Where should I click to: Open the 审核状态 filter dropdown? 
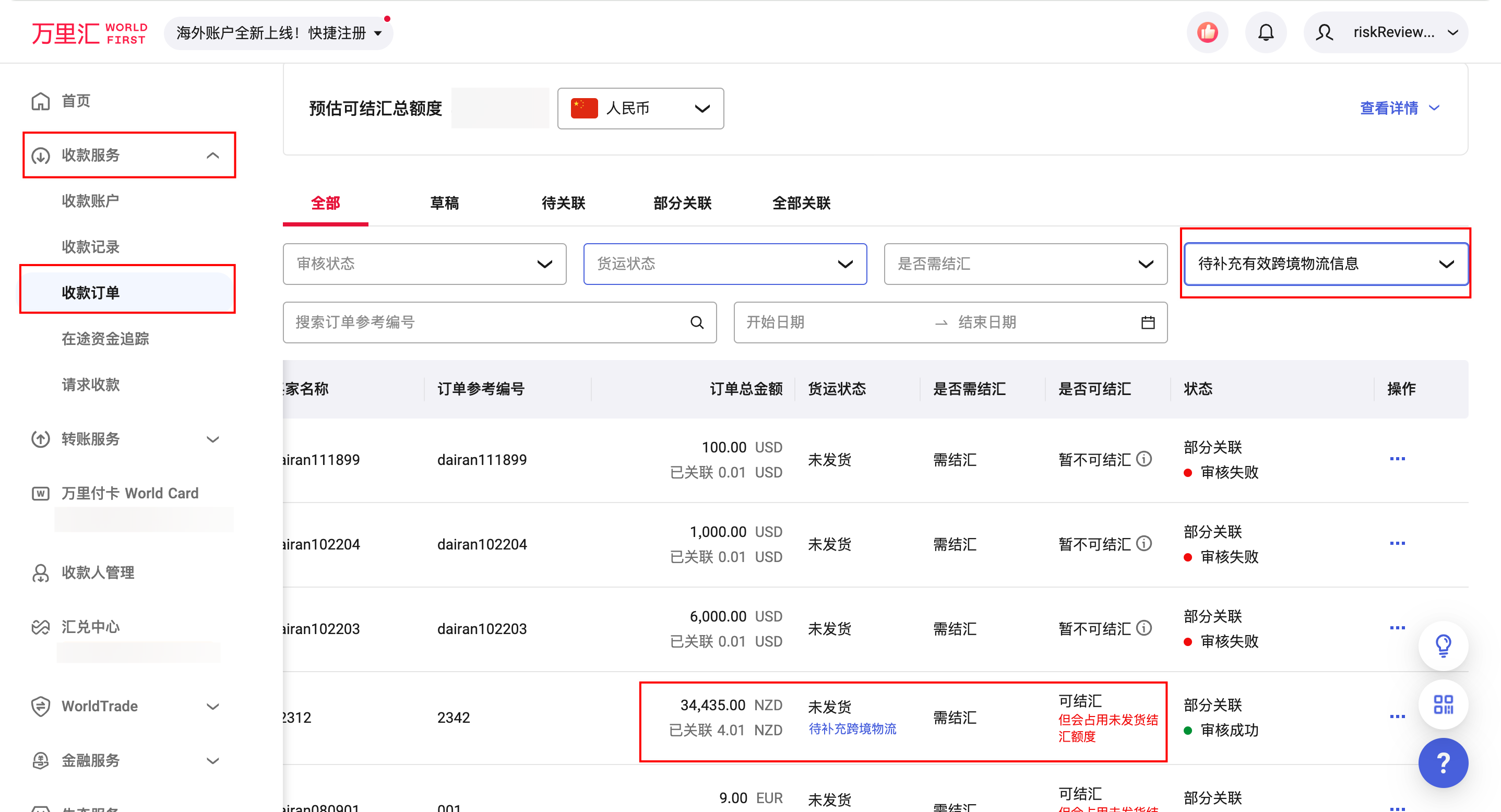click(424, 264)
